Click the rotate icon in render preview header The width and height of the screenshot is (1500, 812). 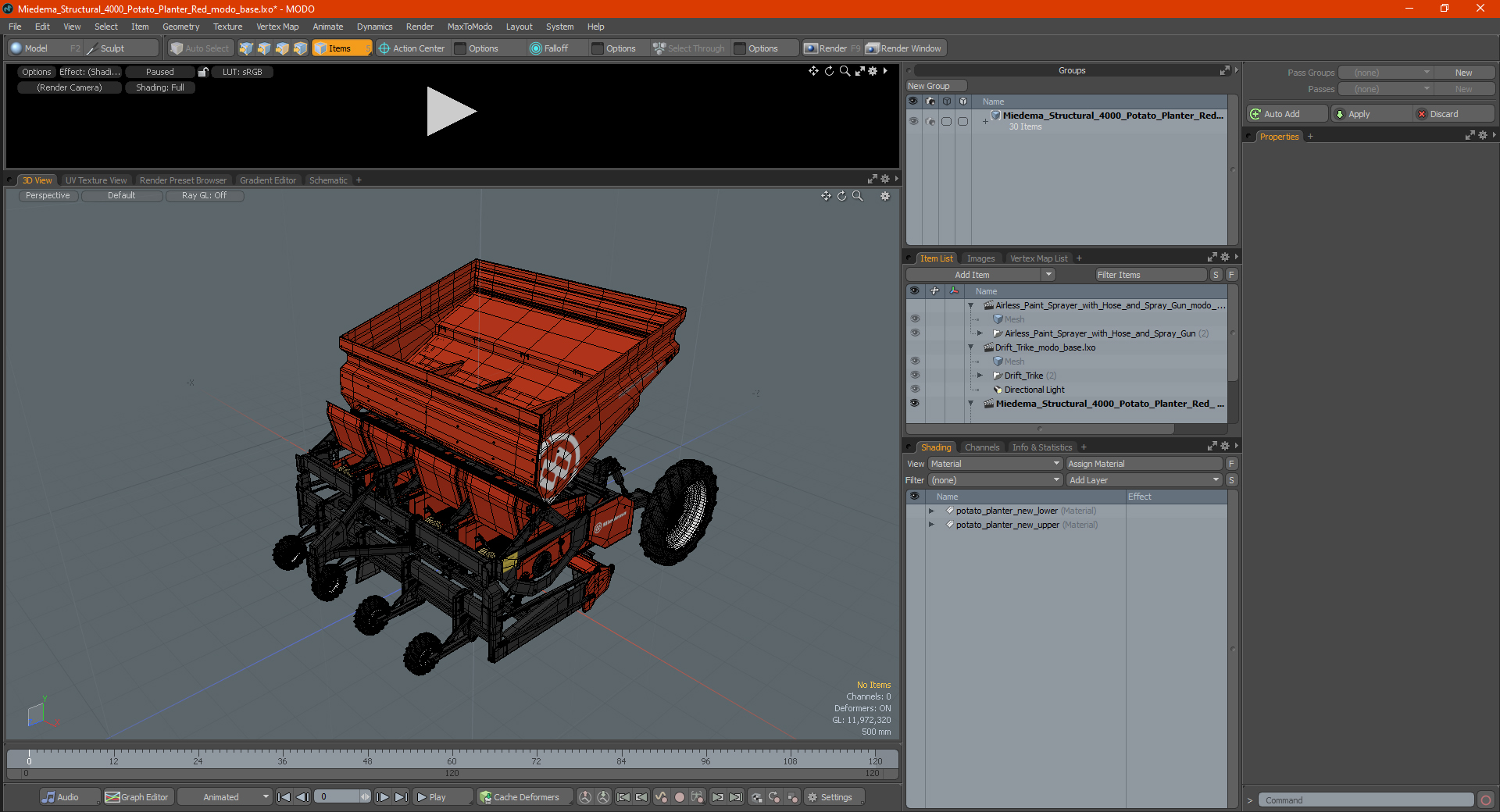tap(829, 71)
